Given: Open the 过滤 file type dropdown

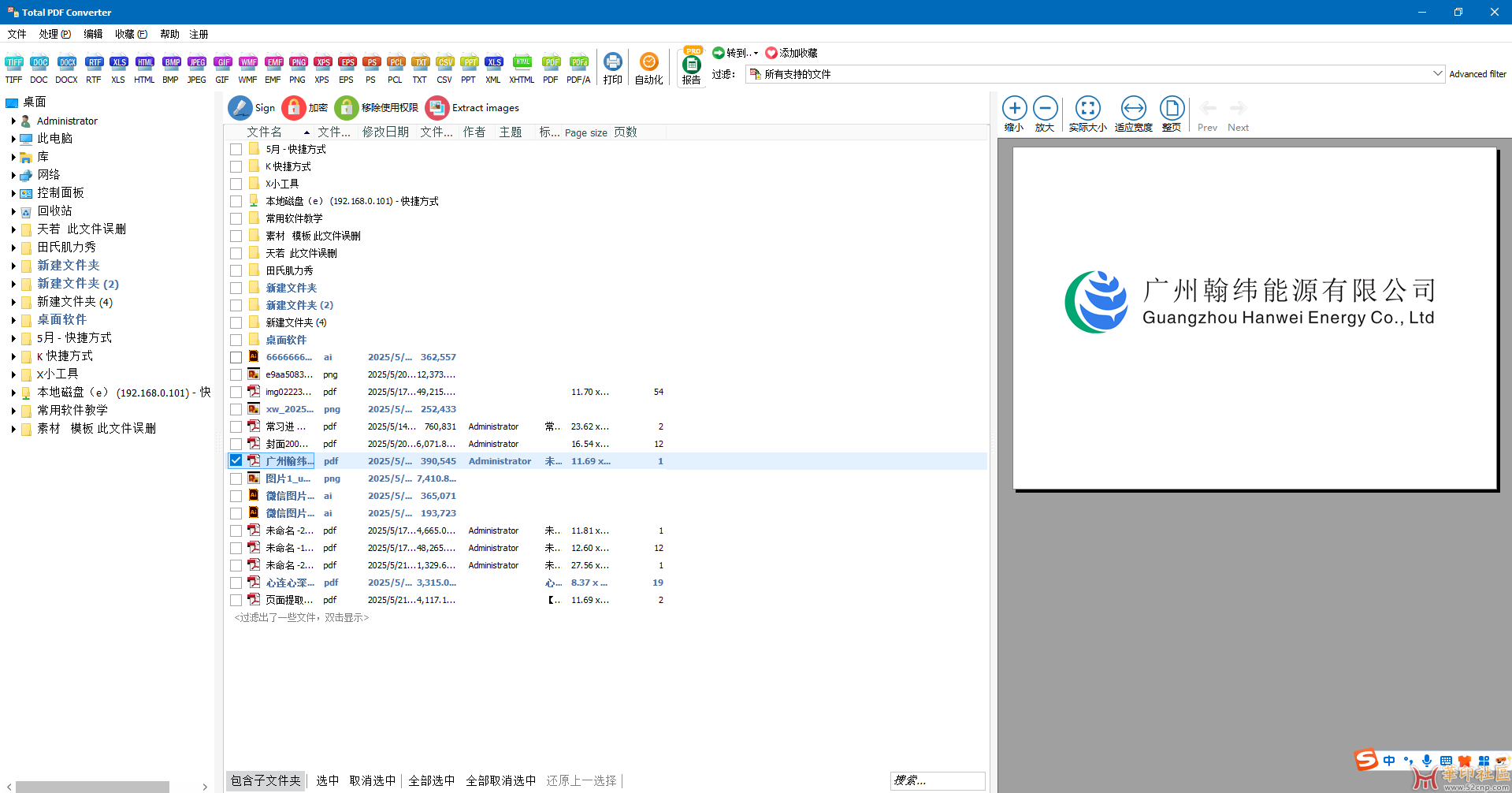Looking at the screenshot, I should 1437,74.
